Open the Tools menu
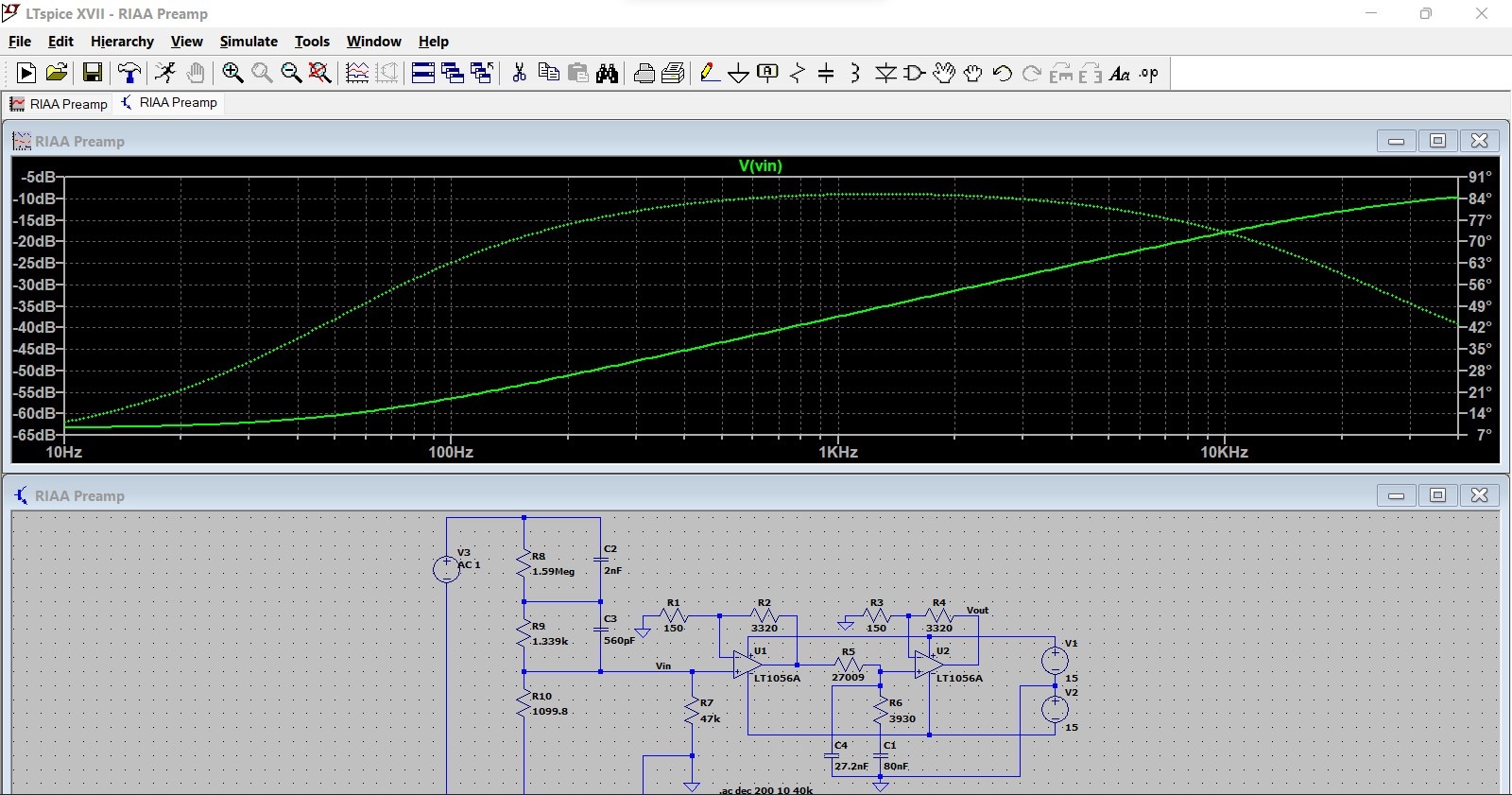The height and width of the screenshot is (795, 1512). pos(312,42)
